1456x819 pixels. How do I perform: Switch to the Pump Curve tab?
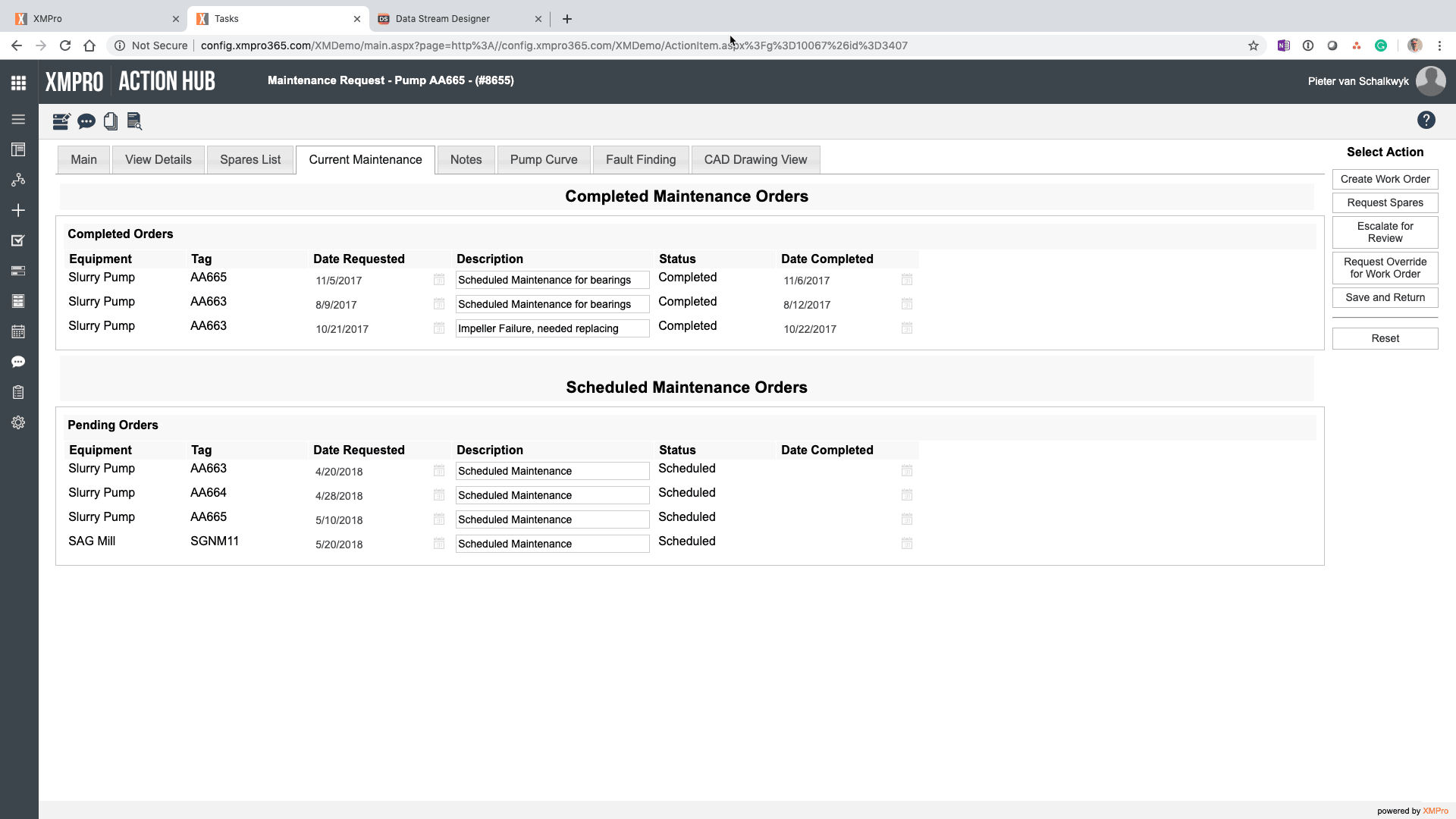[x=543, y=159]
